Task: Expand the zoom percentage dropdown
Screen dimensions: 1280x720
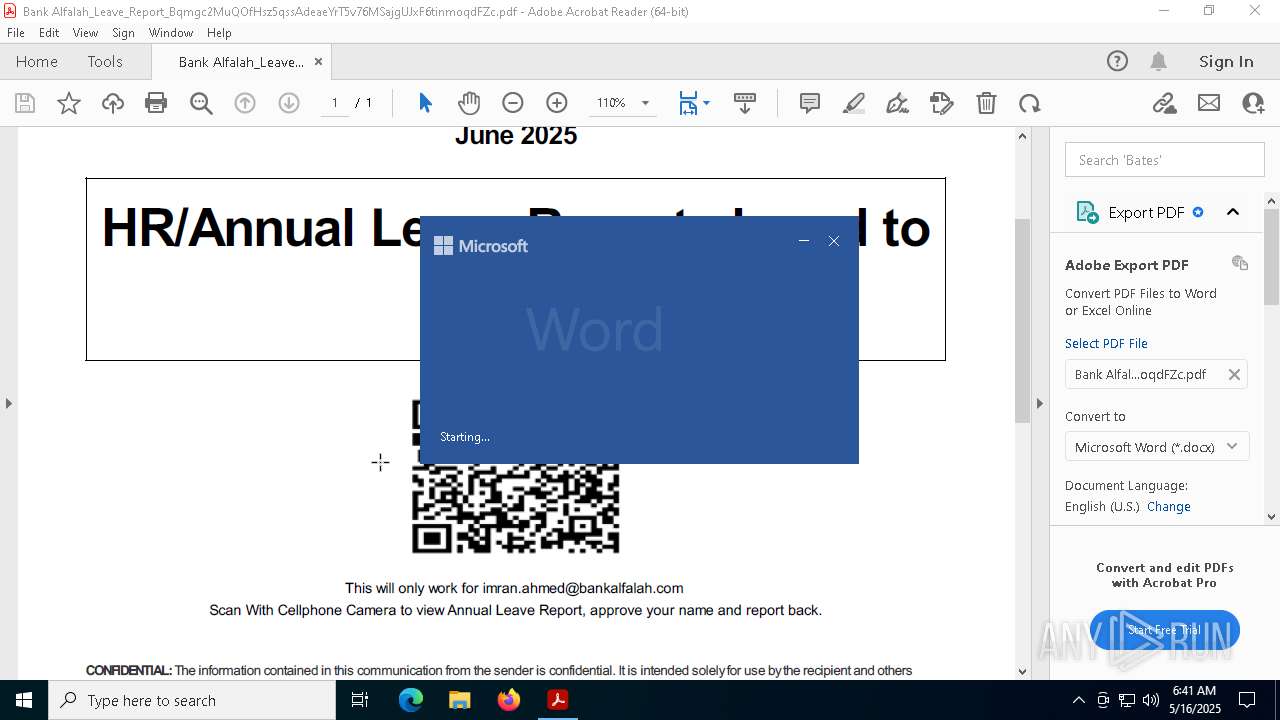Action: pyautogui.click(x=645, y=103)
